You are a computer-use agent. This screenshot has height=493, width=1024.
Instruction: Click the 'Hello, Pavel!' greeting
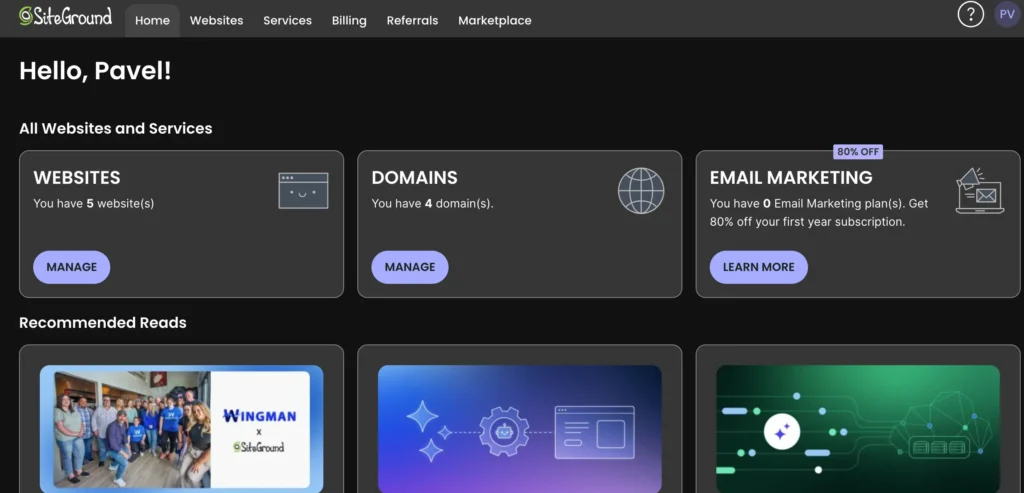[95, 71]
